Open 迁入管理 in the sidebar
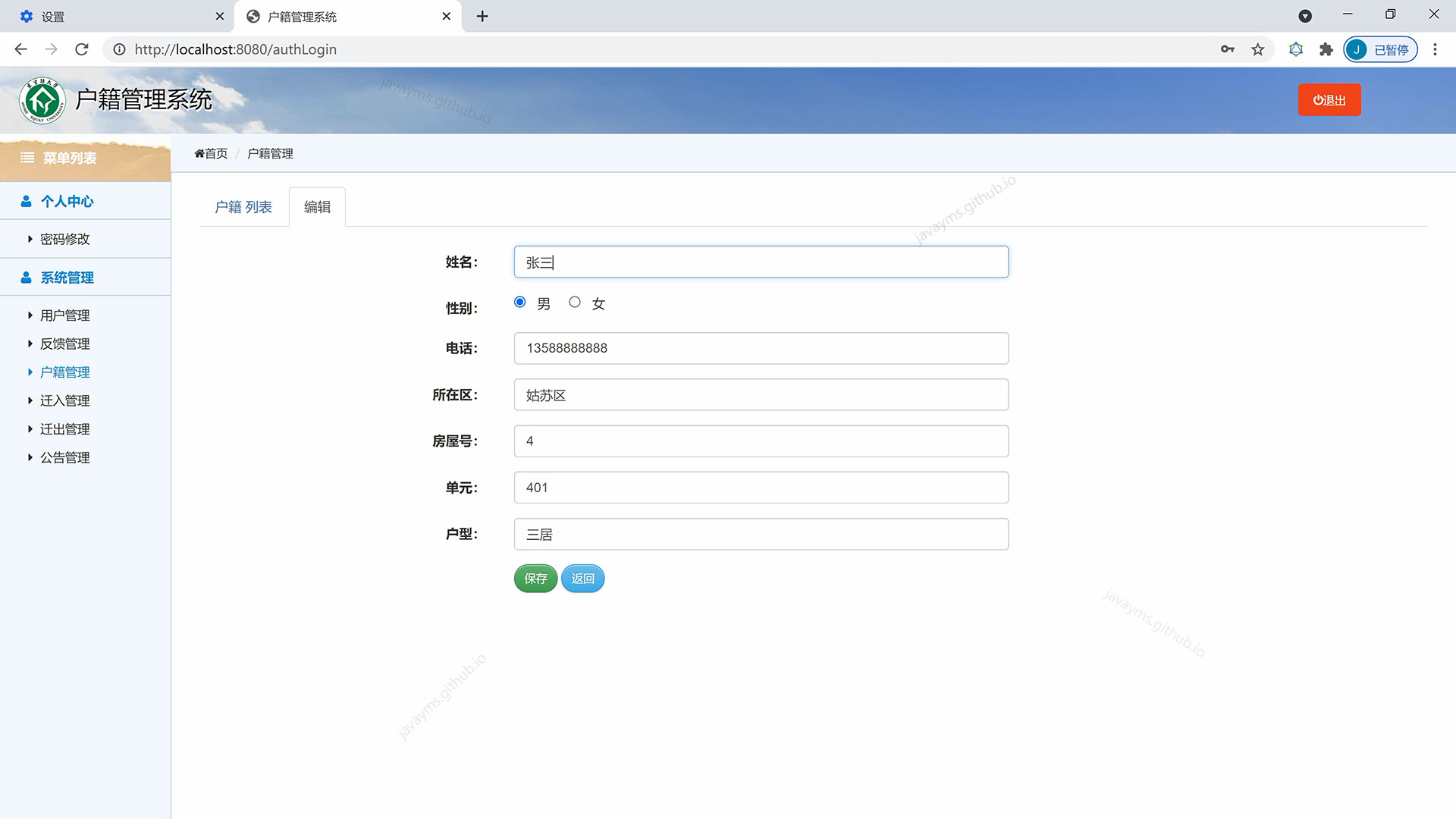This screenshot has width=1456, height=819. coord(64,400)
